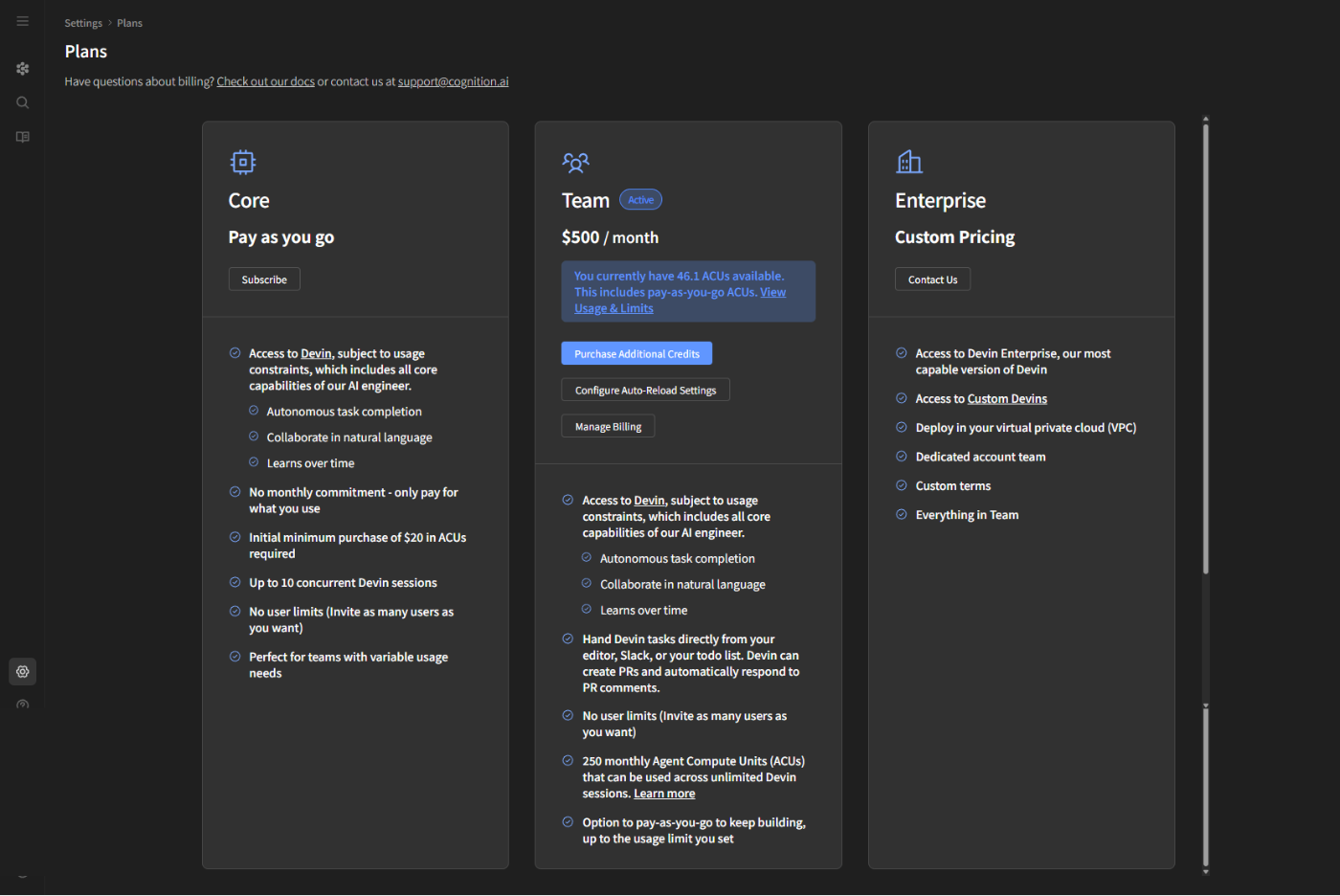Click the Enterprise plan building icon
The height and width of the screenshot is (896, 1340).
pyautogui.click(x=909, y=162)
